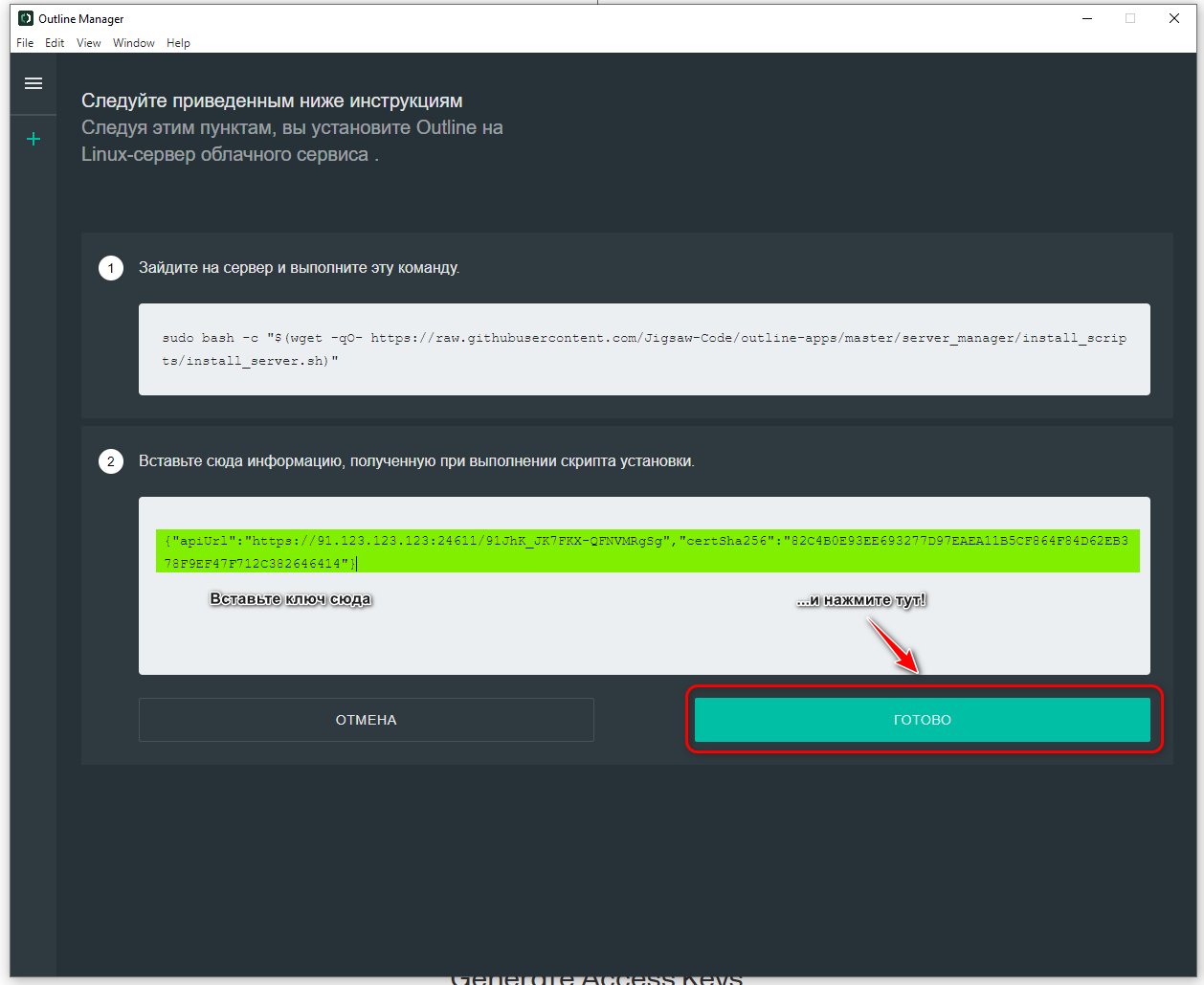Open the Window menu
The height and width of the screenshot is (985, 1204).
pos(134,43)
